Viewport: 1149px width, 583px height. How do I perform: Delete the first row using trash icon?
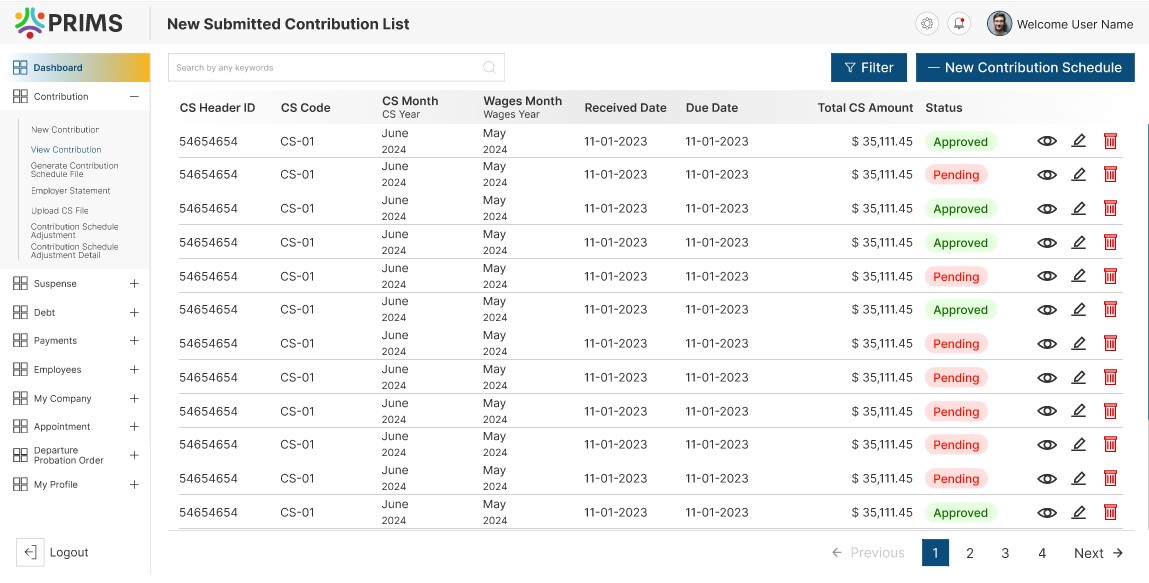(1110, 141)
